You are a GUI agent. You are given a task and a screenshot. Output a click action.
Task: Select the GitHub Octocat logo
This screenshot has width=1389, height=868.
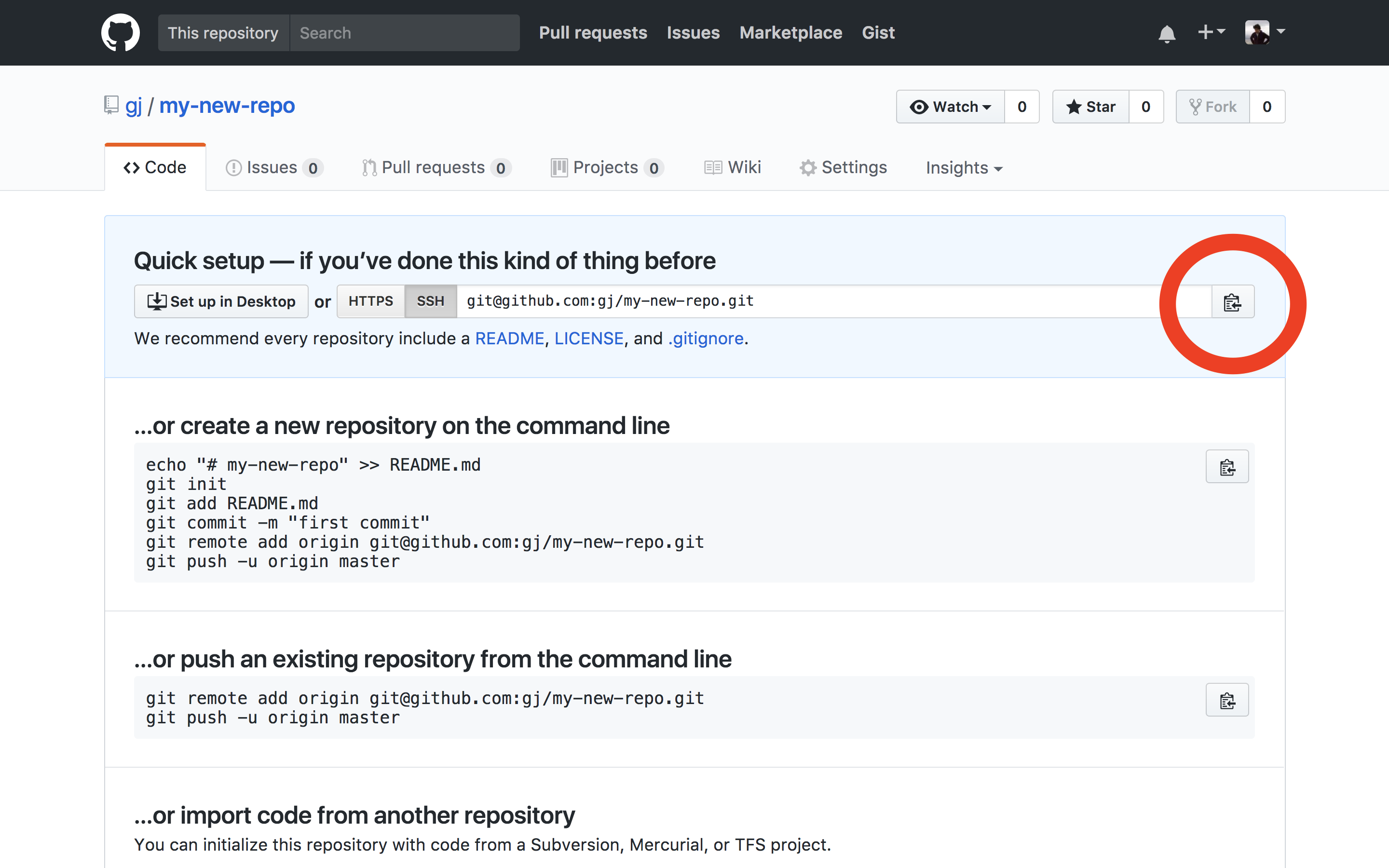(x=120, y=32)
